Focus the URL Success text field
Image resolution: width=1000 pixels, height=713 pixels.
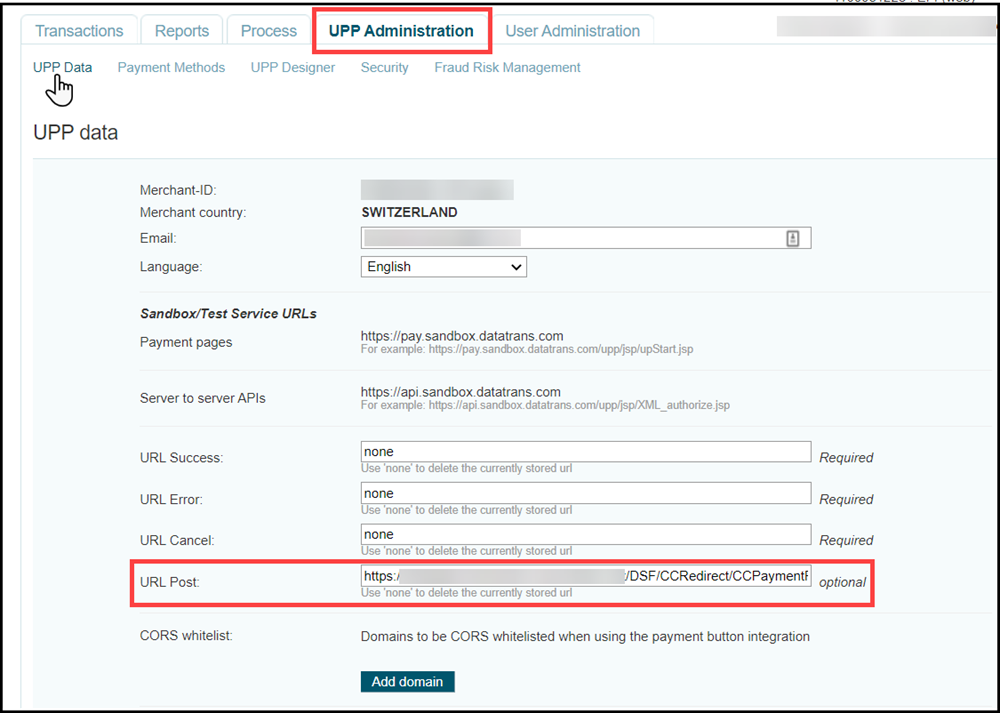[585, 452]
